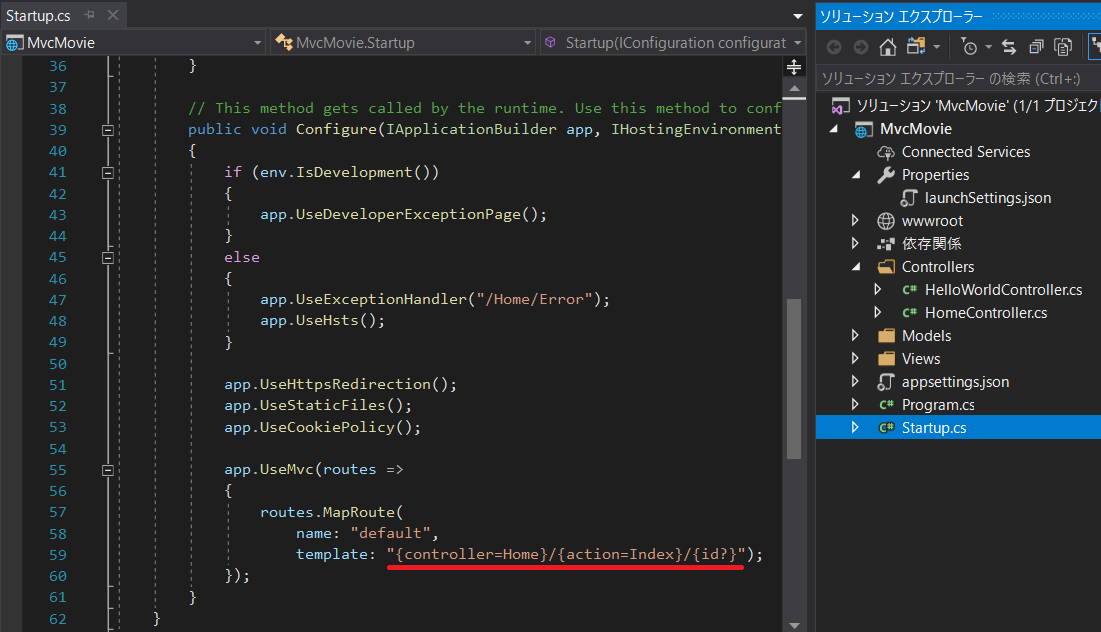Collapse the Controllers folder
The width and height of the screenshot is (1101, 632).
pos(856,267)
